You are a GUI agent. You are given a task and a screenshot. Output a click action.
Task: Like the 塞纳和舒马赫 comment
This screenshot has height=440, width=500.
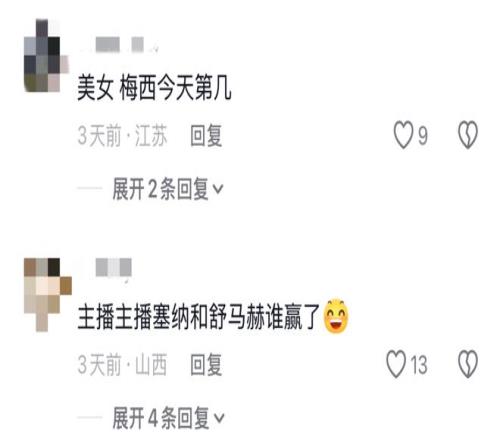396,364
